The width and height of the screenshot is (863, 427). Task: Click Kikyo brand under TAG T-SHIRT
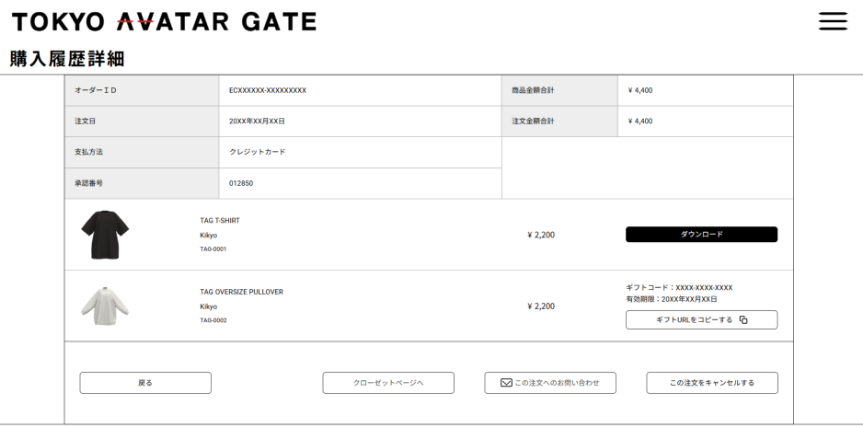(x=208, y=235)
